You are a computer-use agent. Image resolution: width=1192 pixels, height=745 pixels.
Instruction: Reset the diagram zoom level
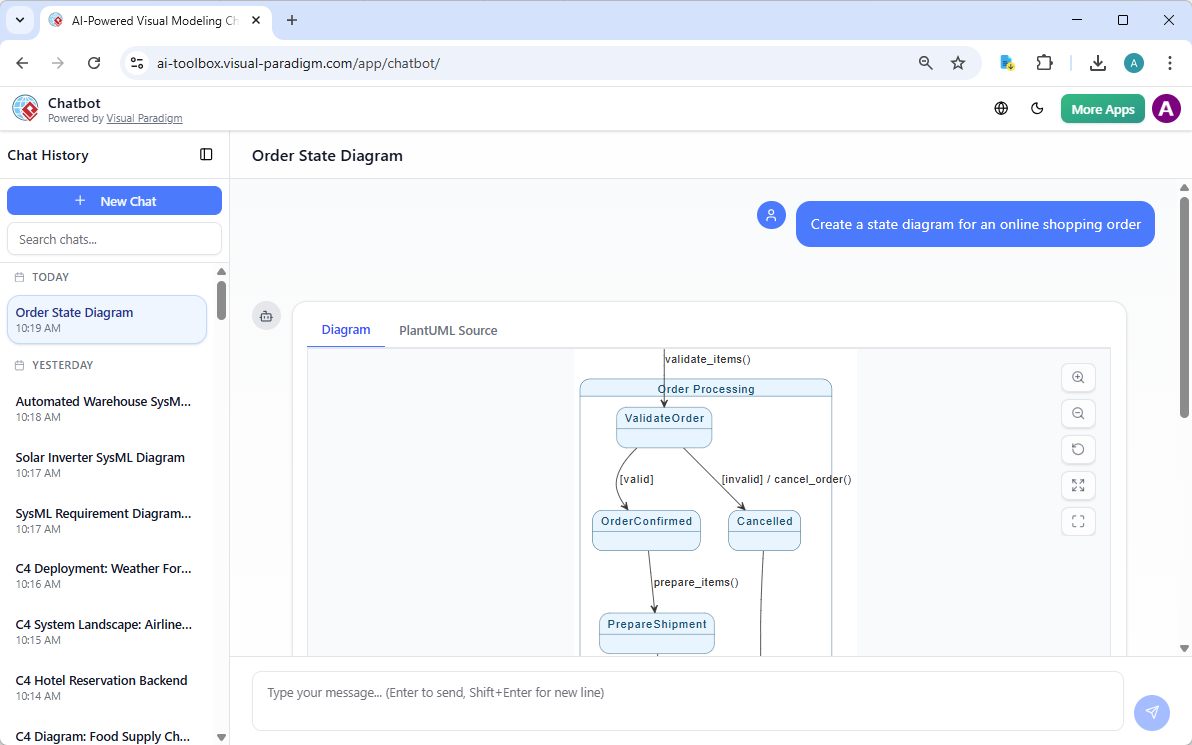(1078, 449)
